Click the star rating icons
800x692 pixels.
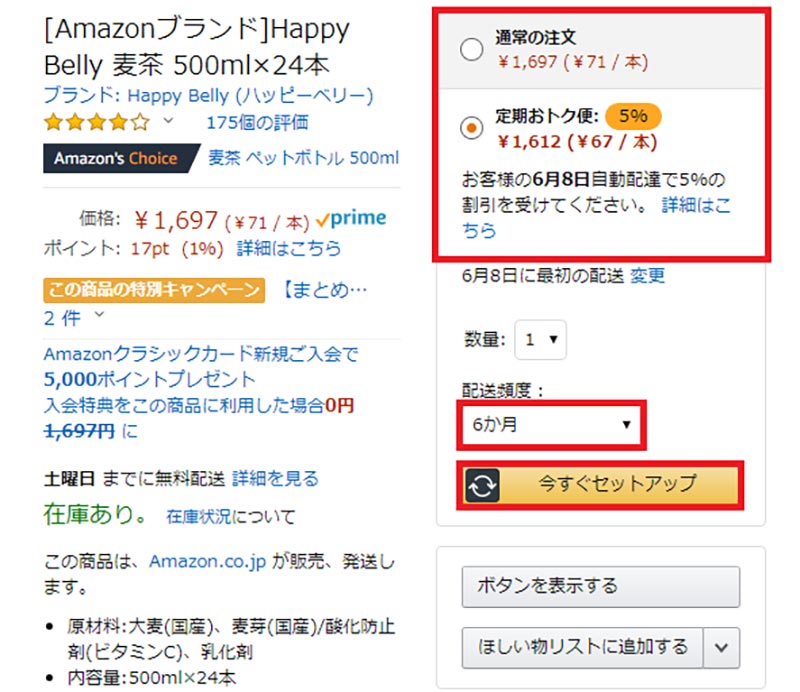tap(97, 123)
